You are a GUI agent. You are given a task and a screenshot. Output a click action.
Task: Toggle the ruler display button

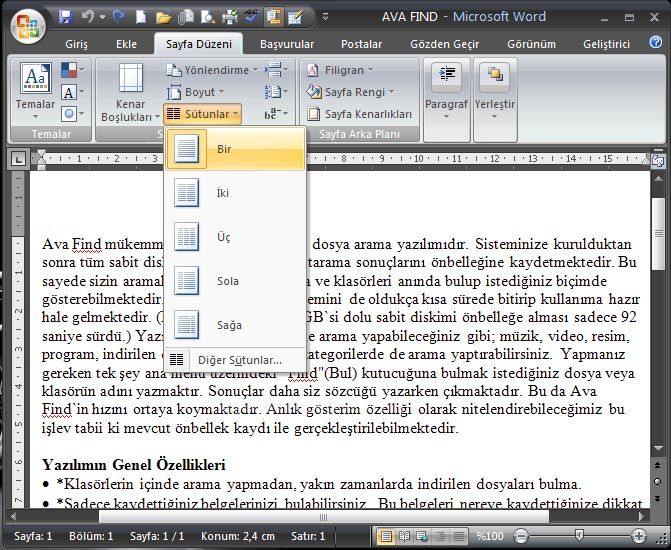click(657, 161)
